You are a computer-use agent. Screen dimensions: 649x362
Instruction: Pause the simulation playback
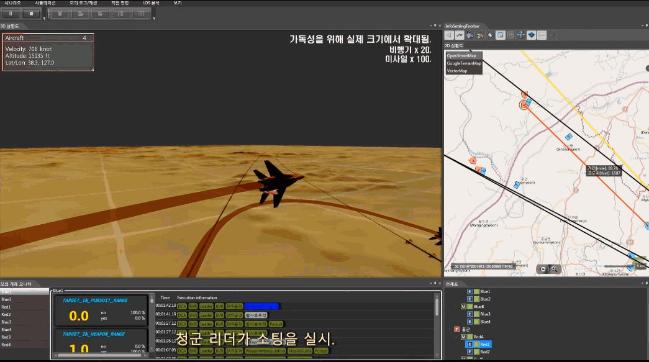pos(11,14)
